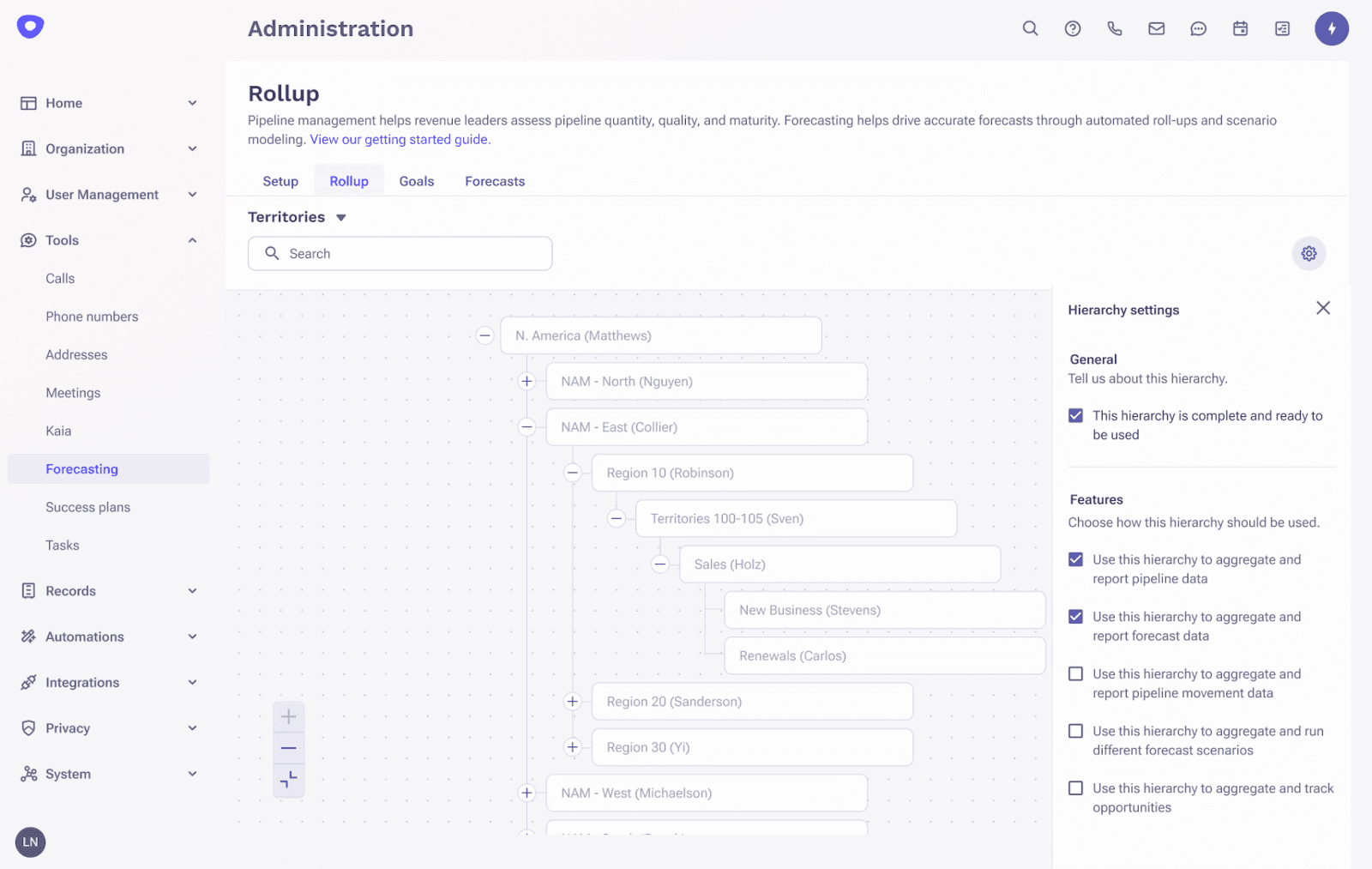Open the calendar icon in header
This screenshot has height=869, width=1372.
[x=1240, y=28]
